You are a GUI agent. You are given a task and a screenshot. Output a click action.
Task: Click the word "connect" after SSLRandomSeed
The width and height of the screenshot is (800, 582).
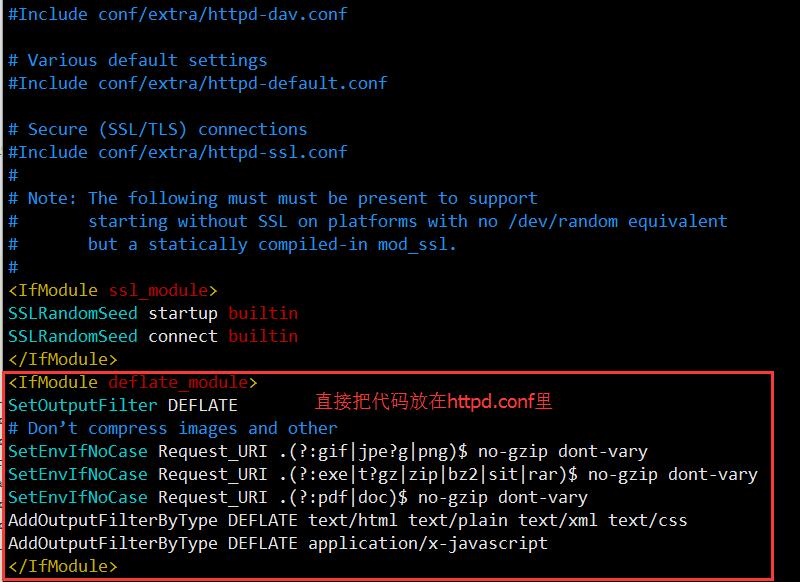[183, 336]
